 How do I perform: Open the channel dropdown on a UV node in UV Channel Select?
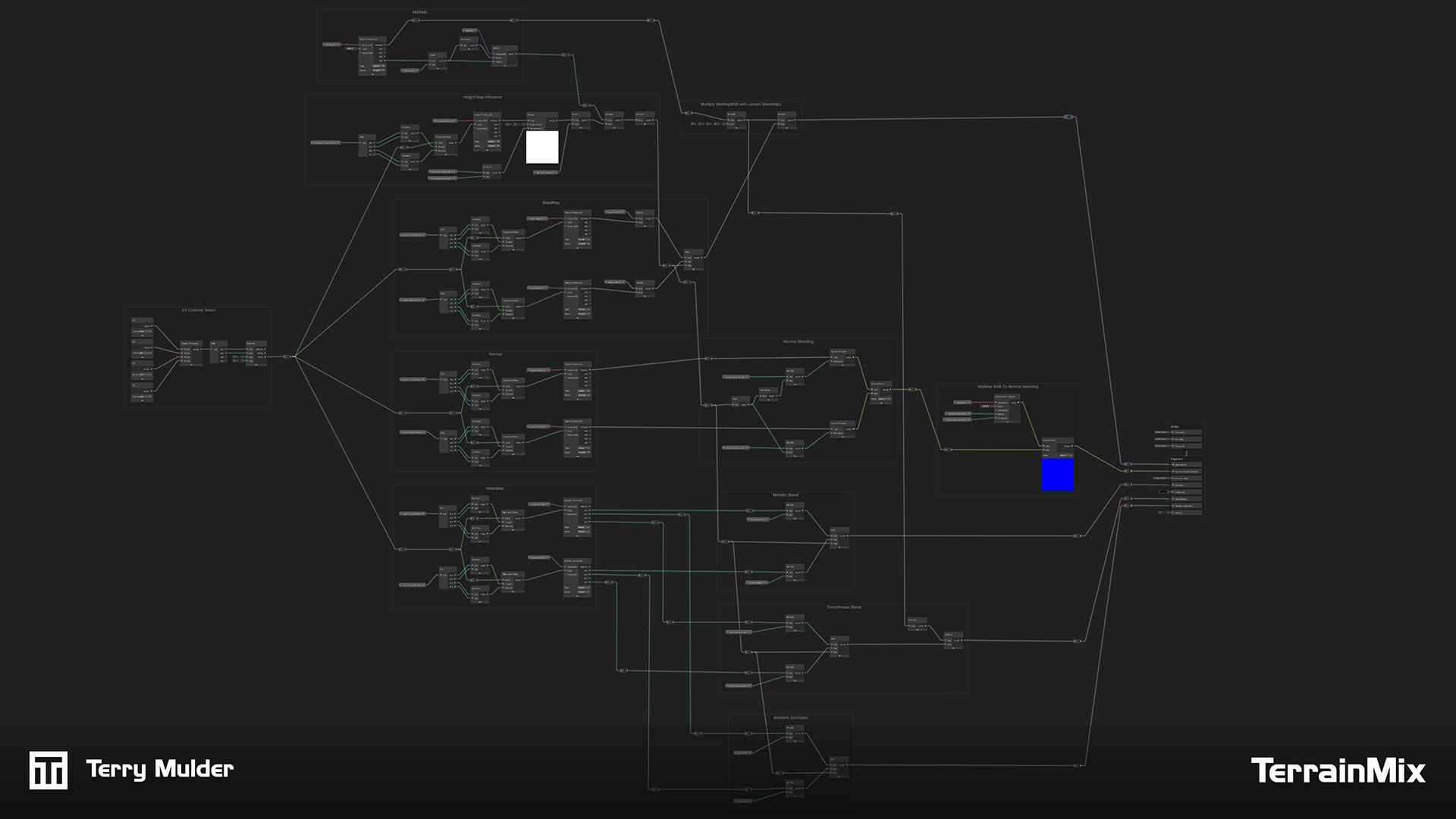142,331
